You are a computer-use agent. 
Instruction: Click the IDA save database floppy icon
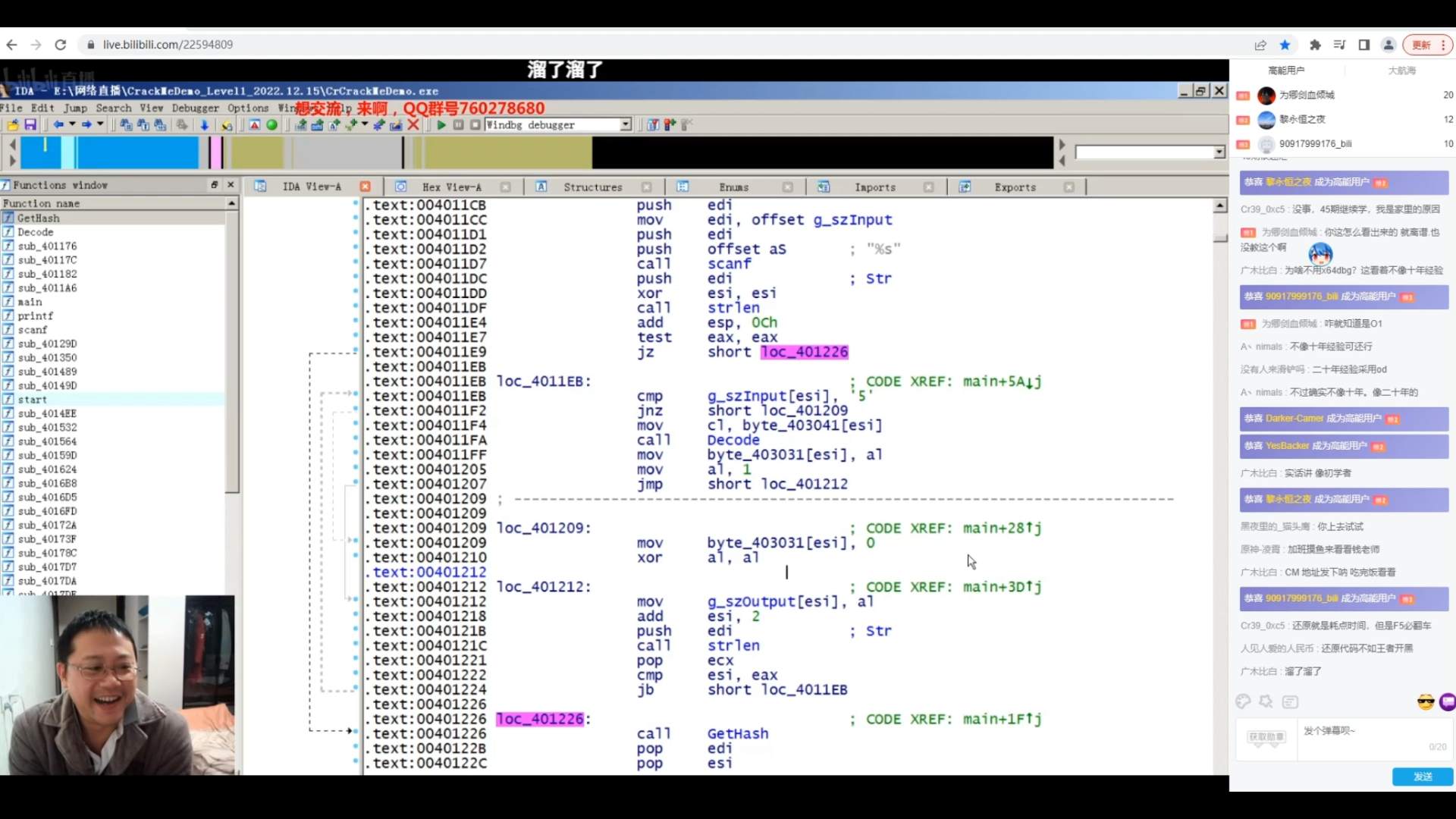point(30,125)
